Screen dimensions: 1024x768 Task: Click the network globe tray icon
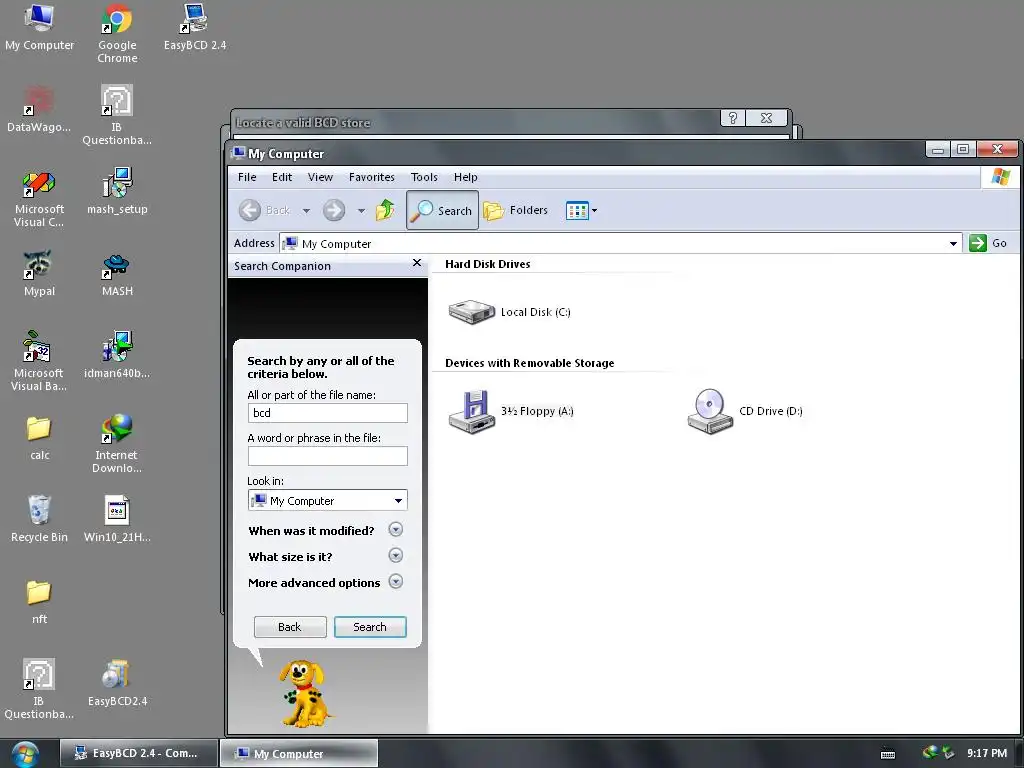point(930,752)
